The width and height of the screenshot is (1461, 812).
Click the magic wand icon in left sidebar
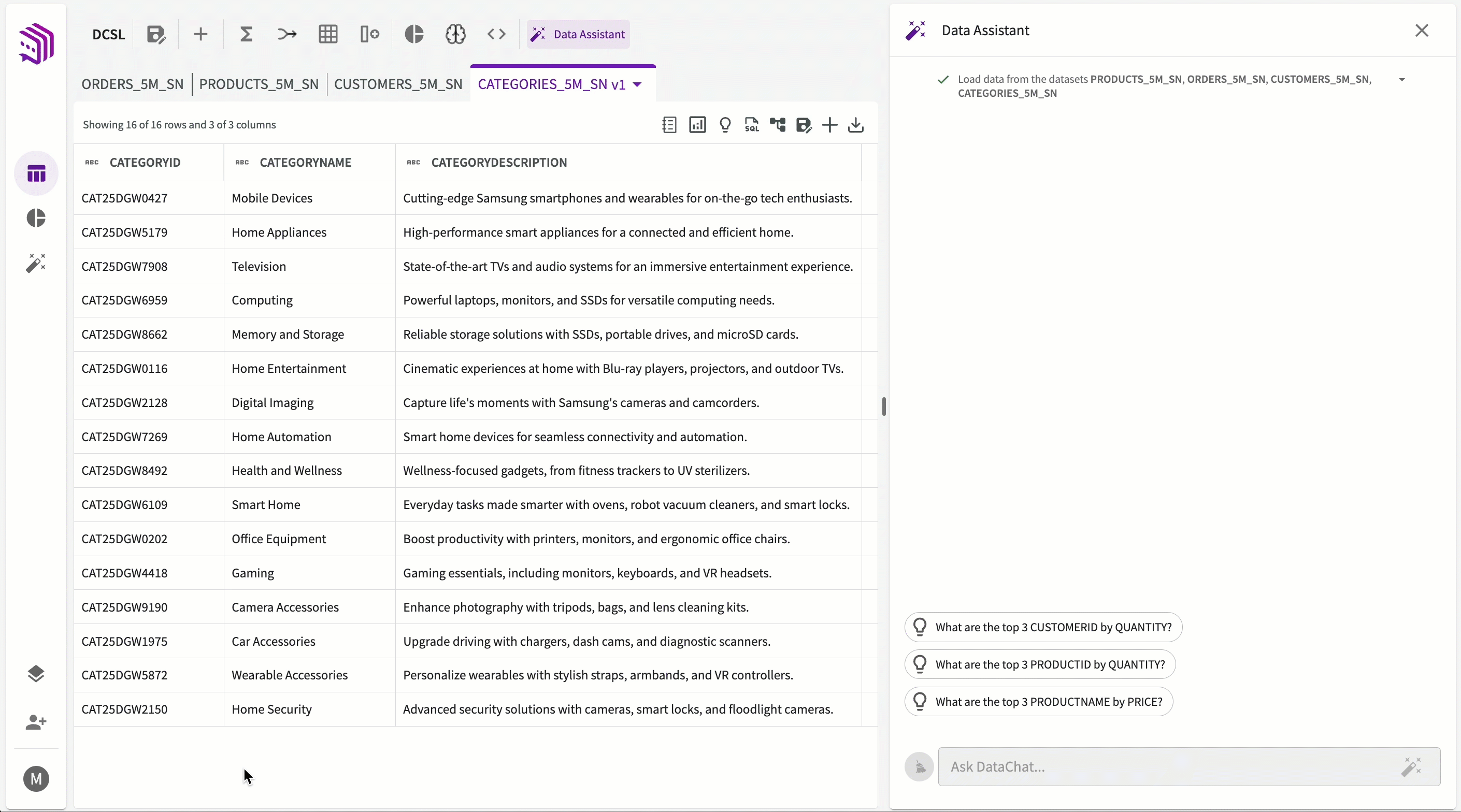pos(36,263)
